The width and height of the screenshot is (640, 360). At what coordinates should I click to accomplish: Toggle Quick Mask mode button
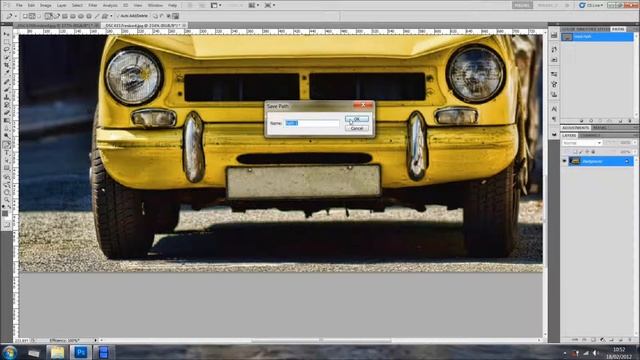(7, 225)
